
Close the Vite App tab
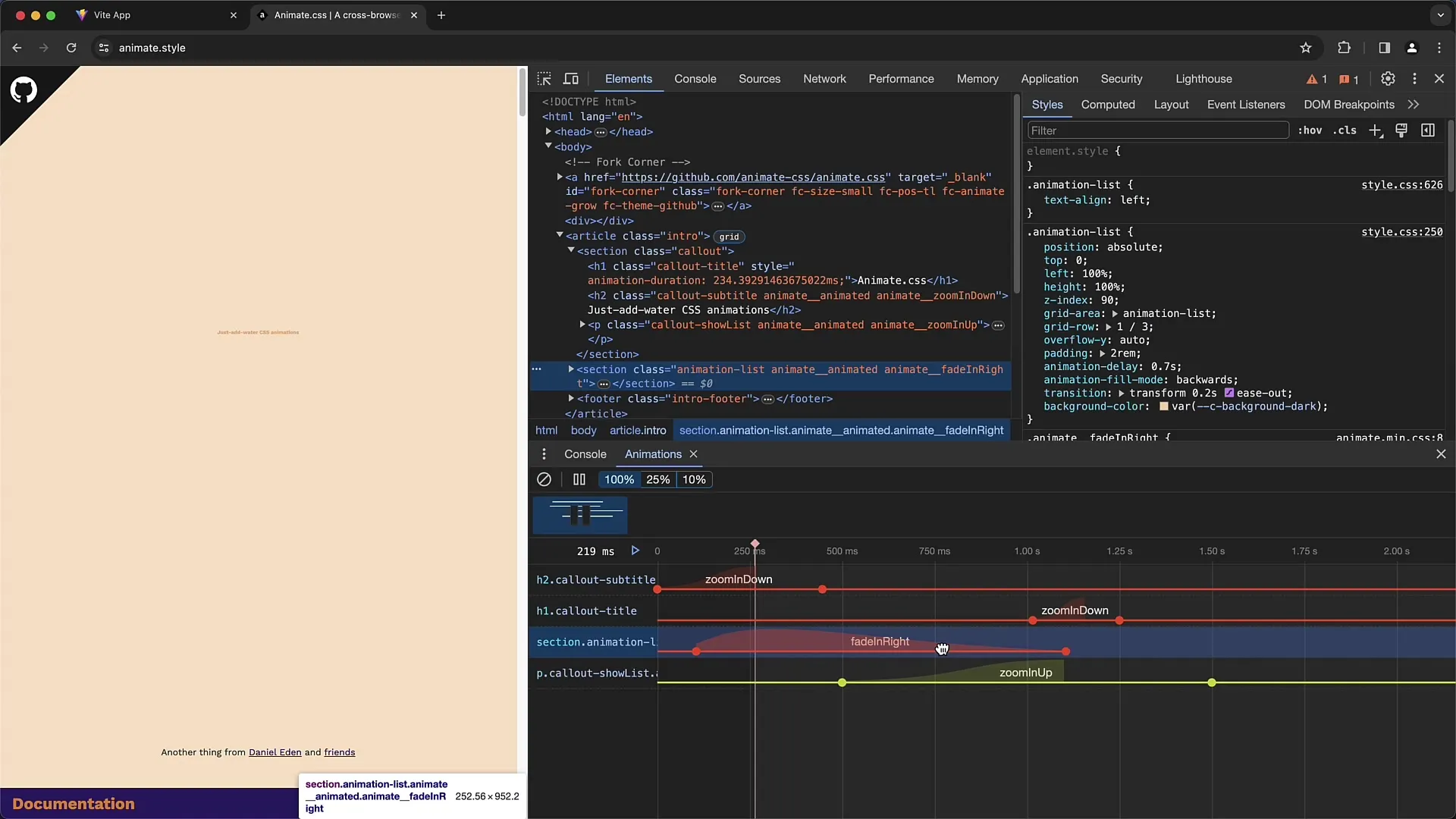tap(234, 15)
